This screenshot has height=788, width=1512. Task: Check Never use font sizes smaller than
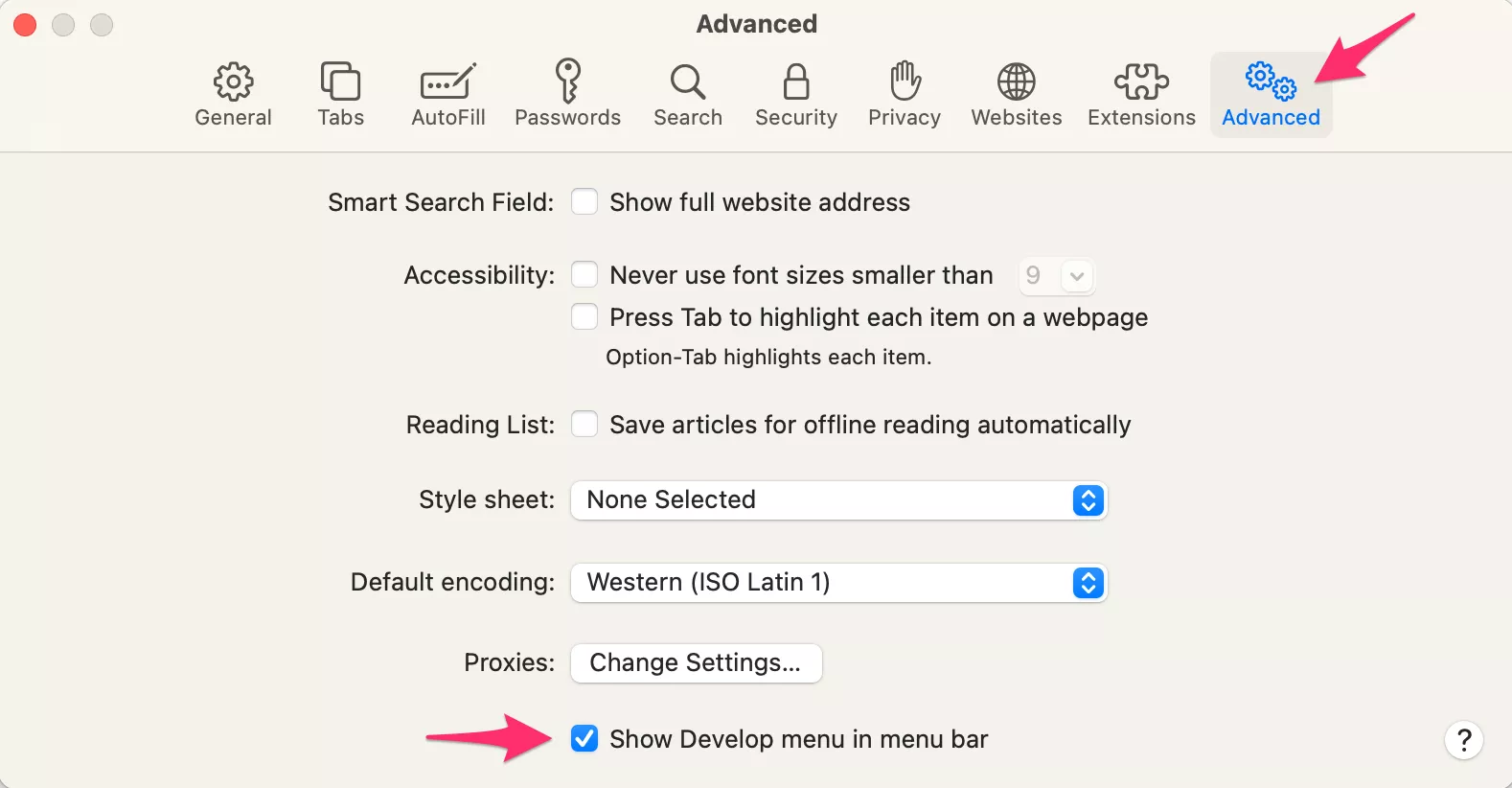coord(584,275)
